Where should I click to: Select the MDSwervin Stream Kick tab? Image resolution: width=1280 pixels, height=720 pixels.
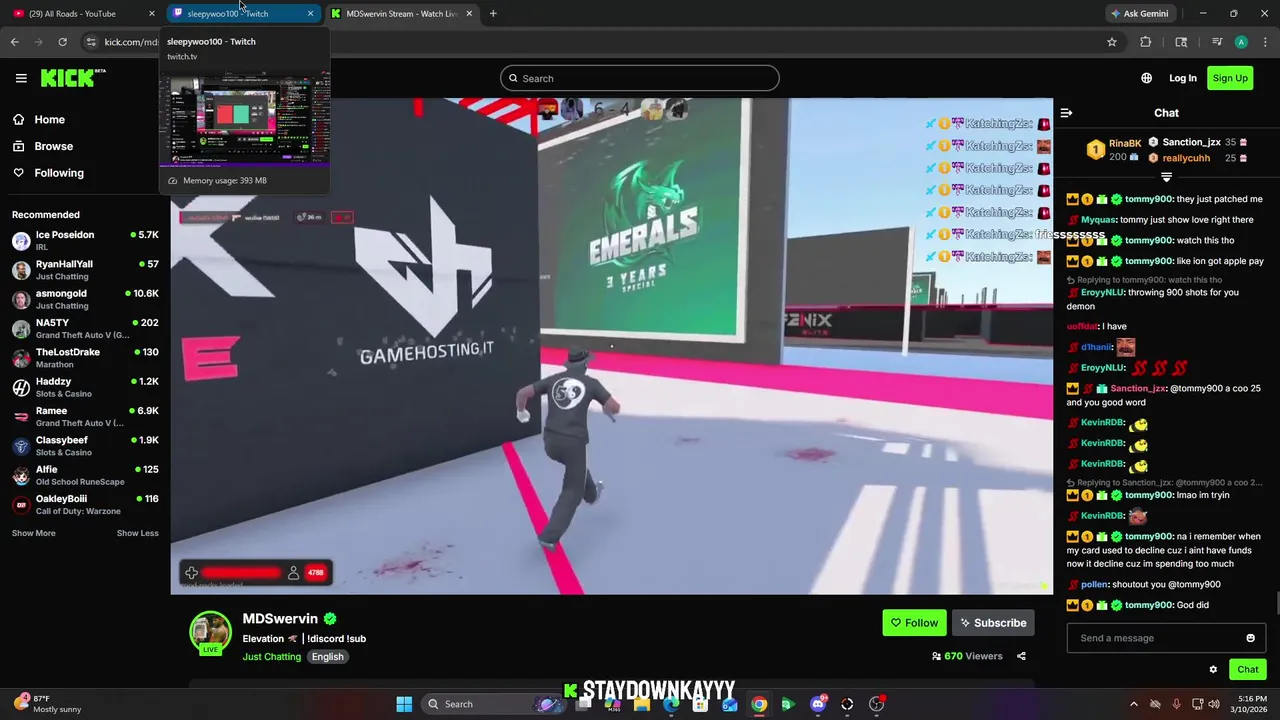tap(402, 14)
